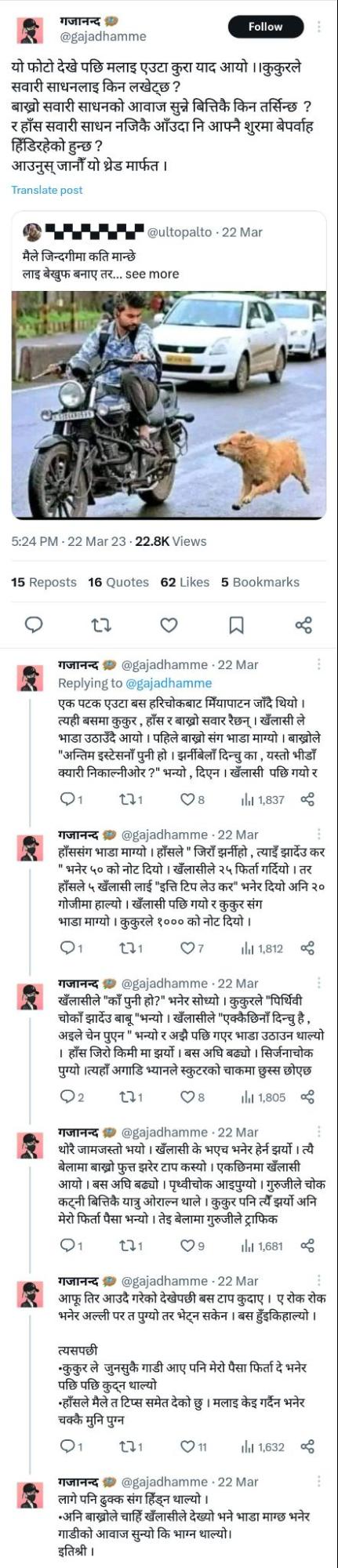The width and height of the screenshot is (338, 1568).
Task: Repost the main tweet
Action: [101, 624]
